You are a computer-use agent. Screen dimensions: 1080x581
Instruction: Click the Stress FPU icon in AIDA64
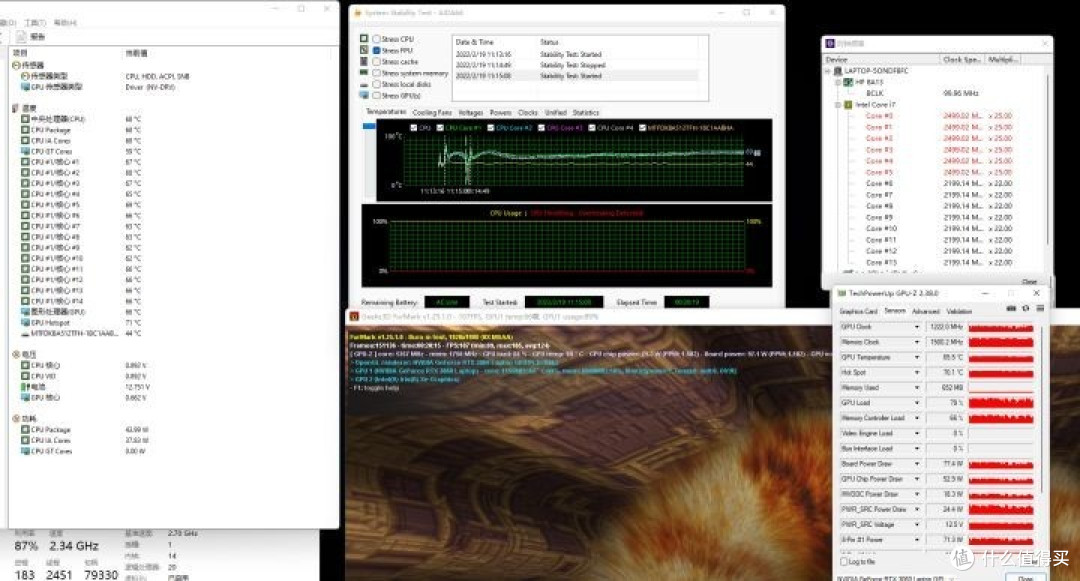tap(364, 50)
